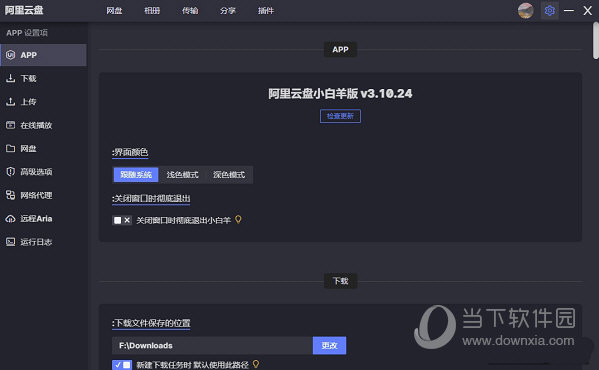Close the 阿里云盘 window
The height and width of the screenshot is (370, 599).
tap(588, 11)
